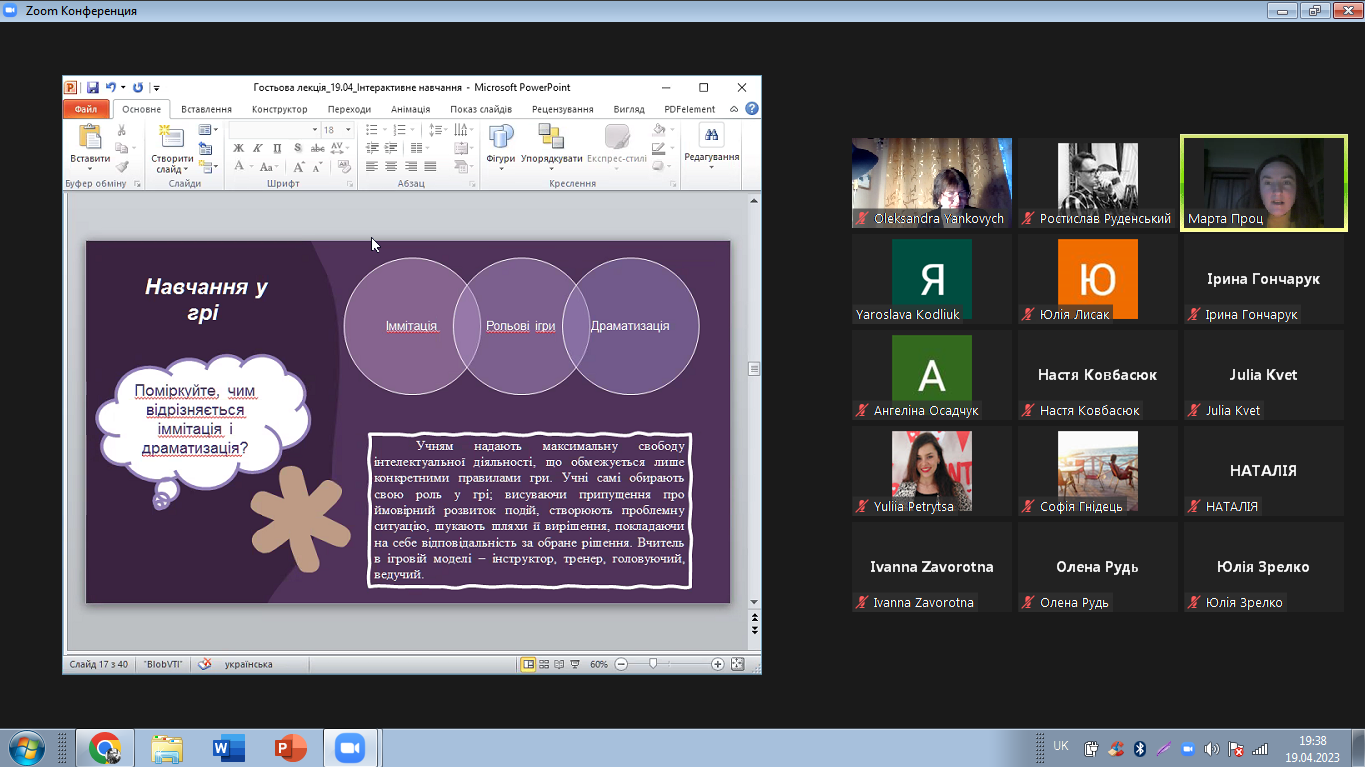This screenshot has width=1365, height=767.
Task: Open the Вставлення ribbon tab
Action: pyautogui.click(x=206, y=109)
